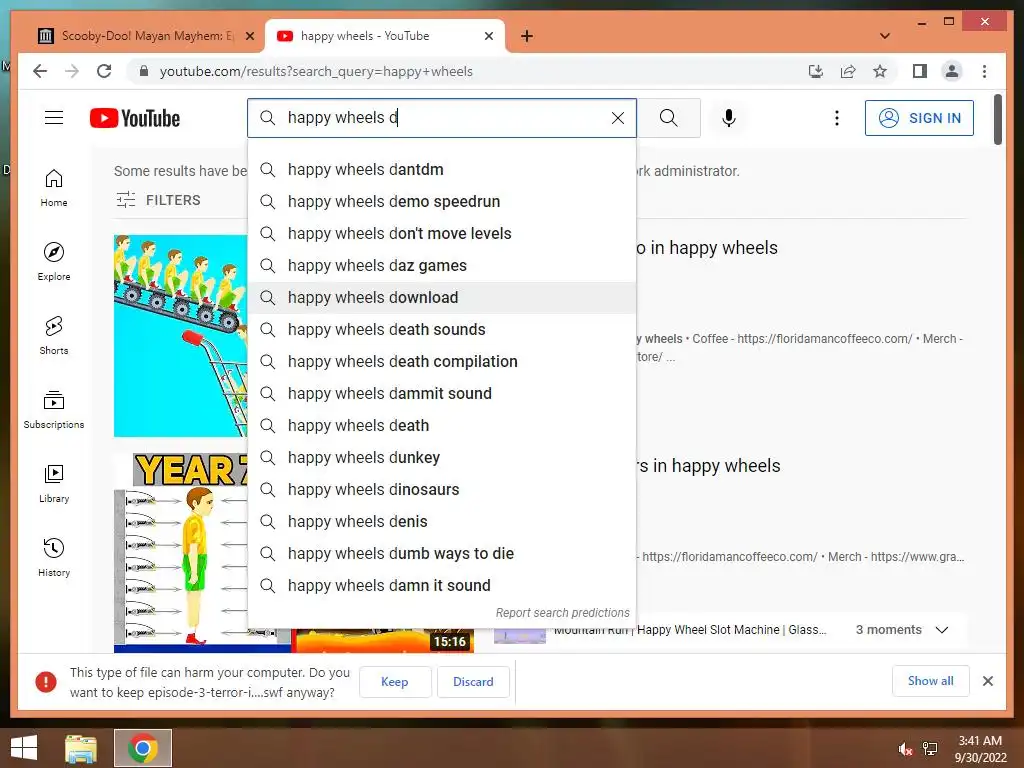Screen dimensions: 1024x768
Task: Open Shorts in the YouTube sidebar
Action: click(54, 336)
